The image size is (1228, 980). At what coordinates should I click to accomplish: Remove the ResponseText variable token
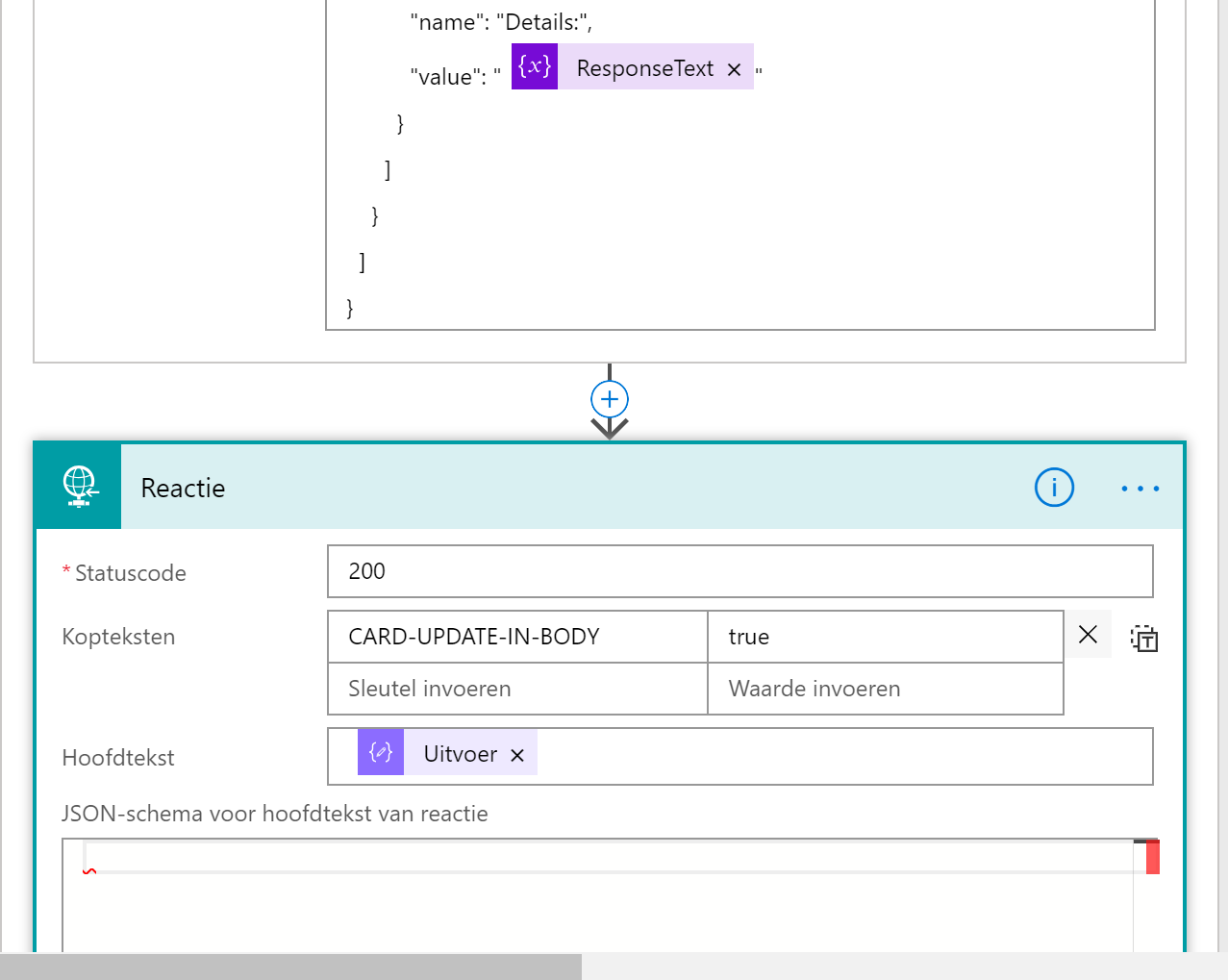[735, 69]
